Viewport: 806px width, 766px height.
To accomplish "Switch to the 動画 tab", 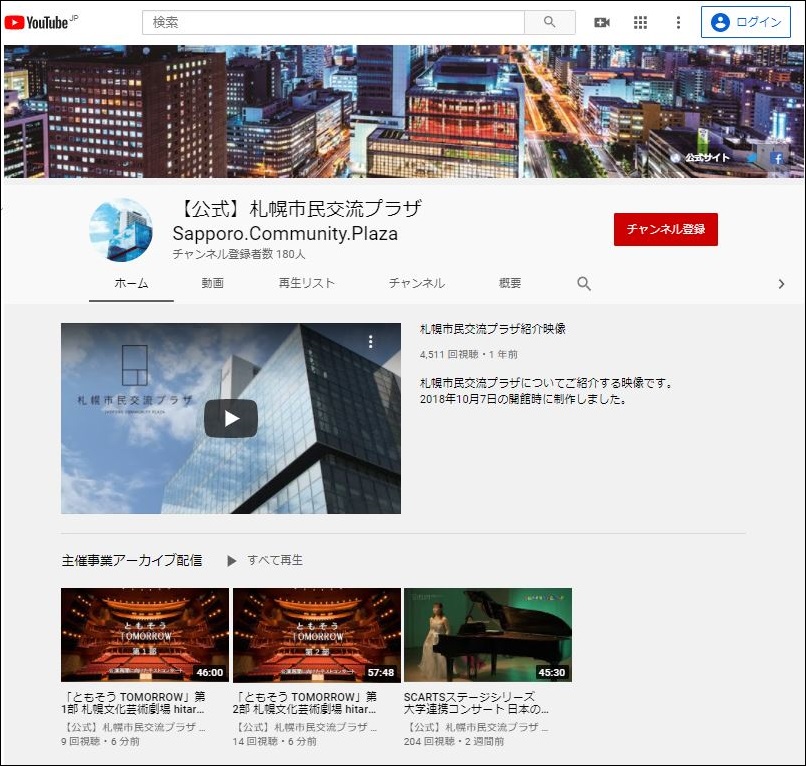I will 212,283.
